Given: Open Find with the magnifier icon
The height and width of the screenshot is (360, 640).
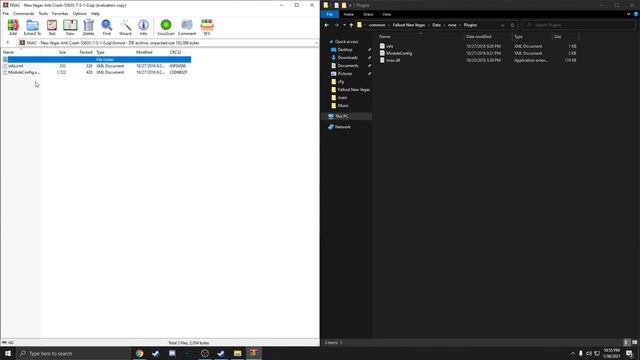Looking at the screenshot, I should [x=107, y=27].
